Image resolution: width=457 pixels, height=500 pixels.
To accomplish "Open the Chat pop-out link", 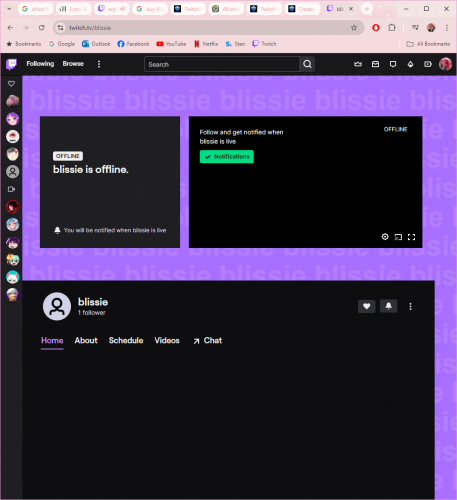I will [x=208, y=340].
